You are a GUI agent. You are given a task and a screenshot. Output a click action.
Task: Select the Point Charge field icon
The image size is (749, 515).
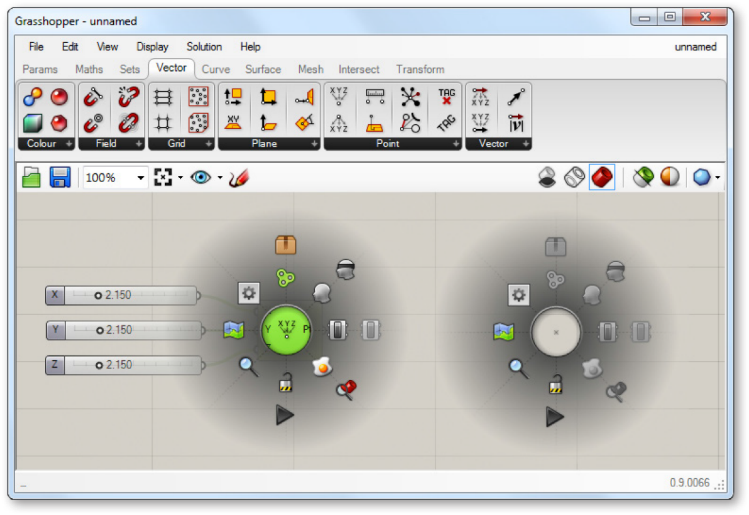(93, 123)
